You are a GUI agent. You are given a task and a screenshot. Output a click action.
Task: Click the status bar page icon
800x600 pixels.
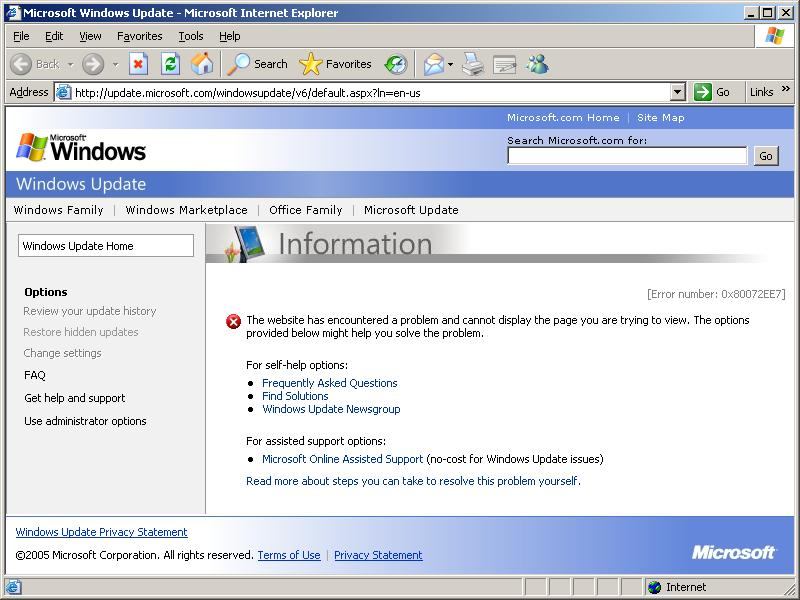pyautogui.click(x=13, y=587)
